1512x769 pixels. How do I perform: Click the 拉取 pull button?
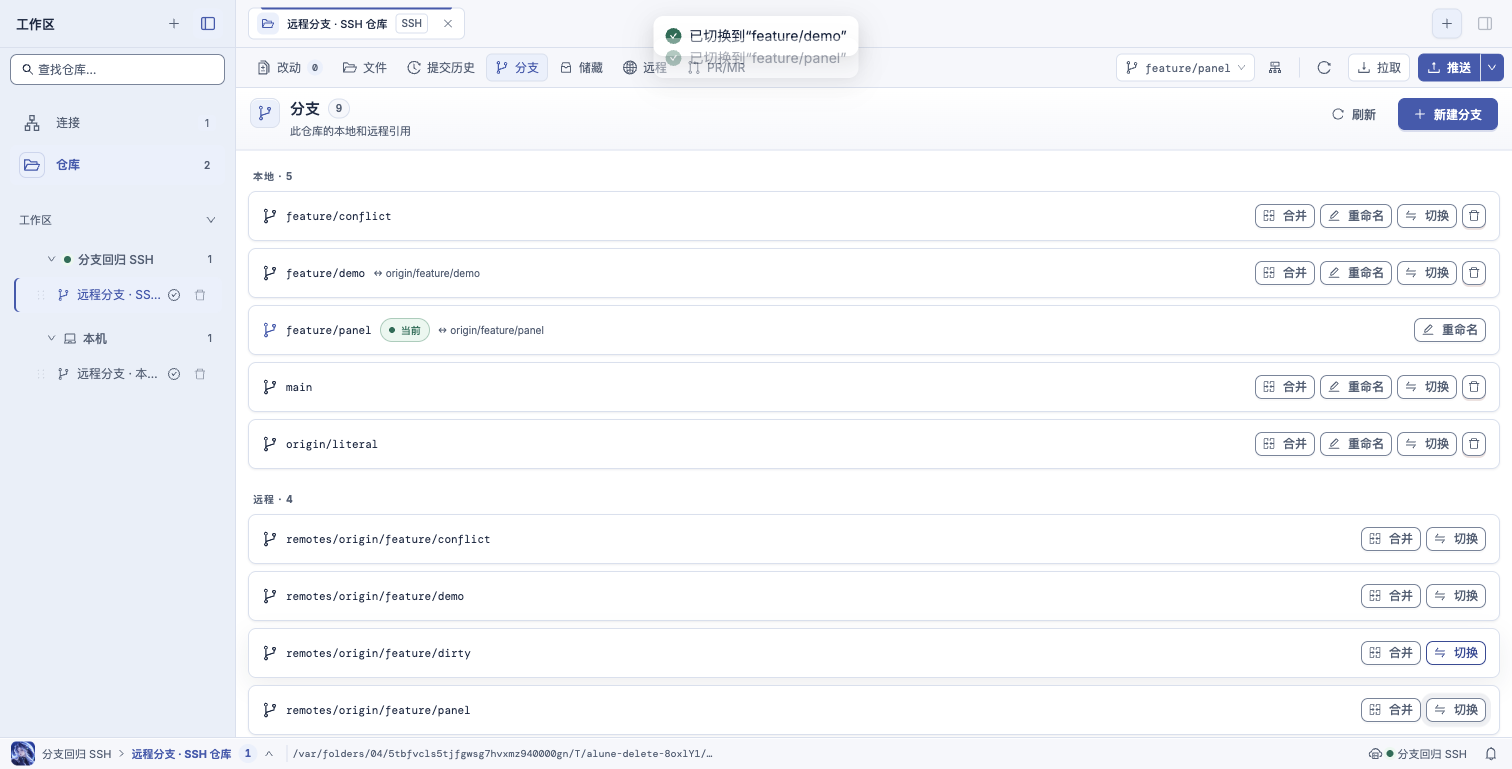(1379, 68)
